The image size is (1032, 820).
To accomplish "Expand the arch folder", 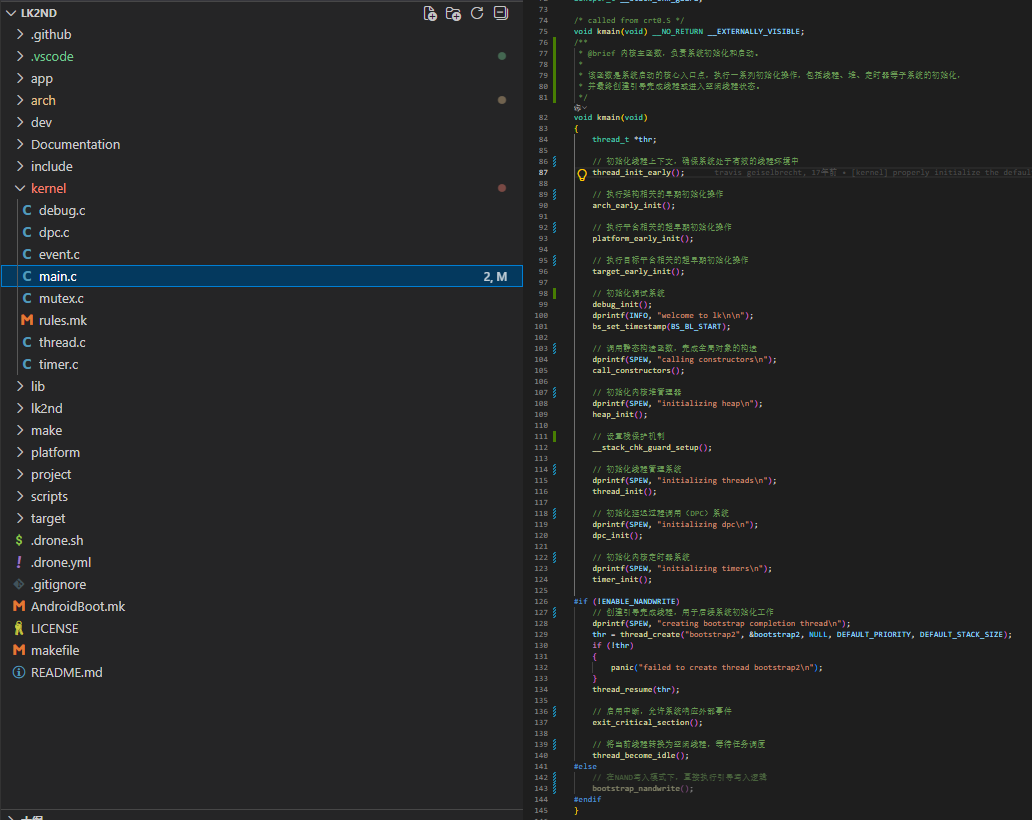I will pos(20,101).
